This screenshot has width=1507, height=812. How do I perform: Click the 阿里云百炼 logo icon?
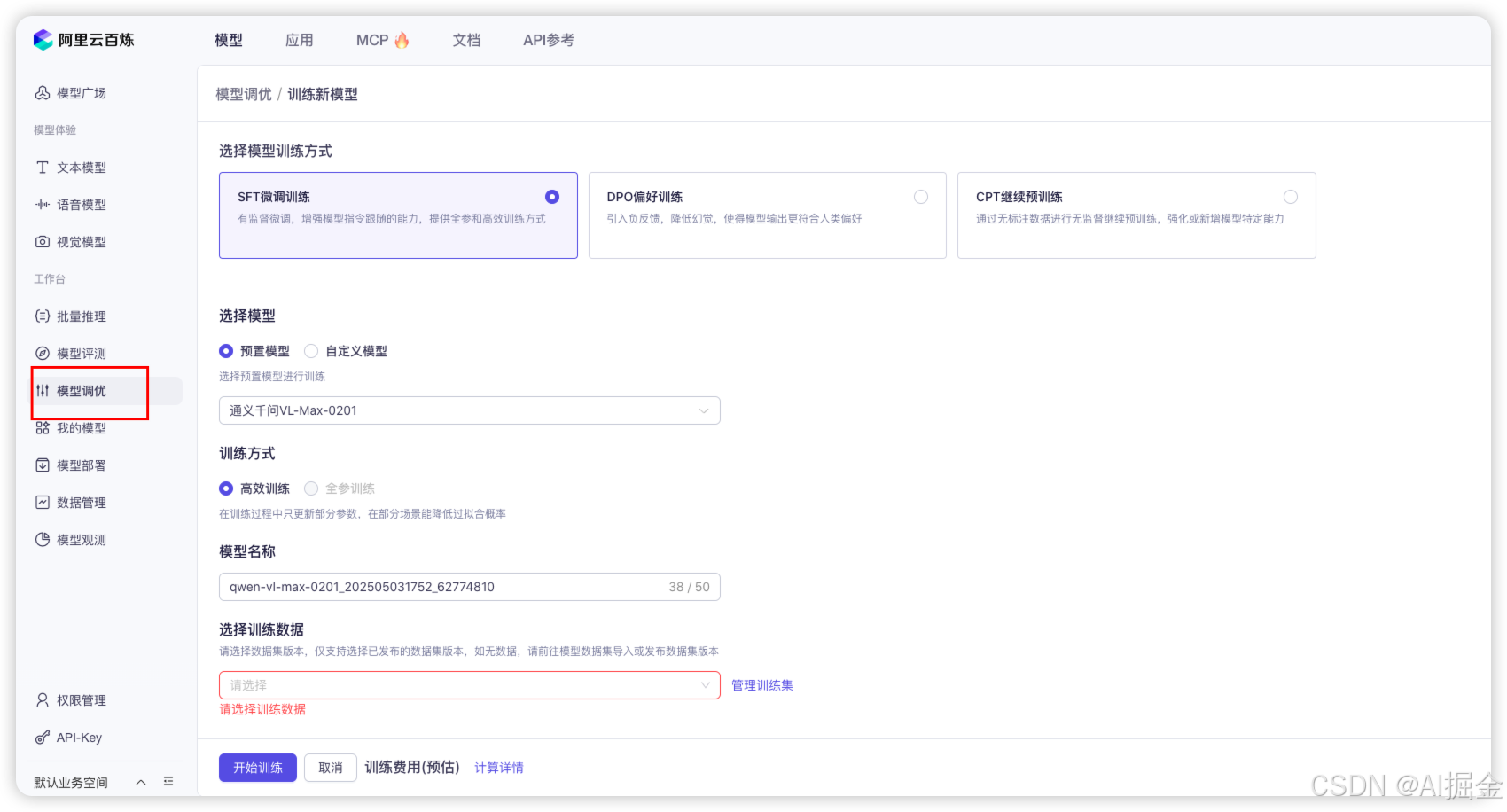click(43, 40)
